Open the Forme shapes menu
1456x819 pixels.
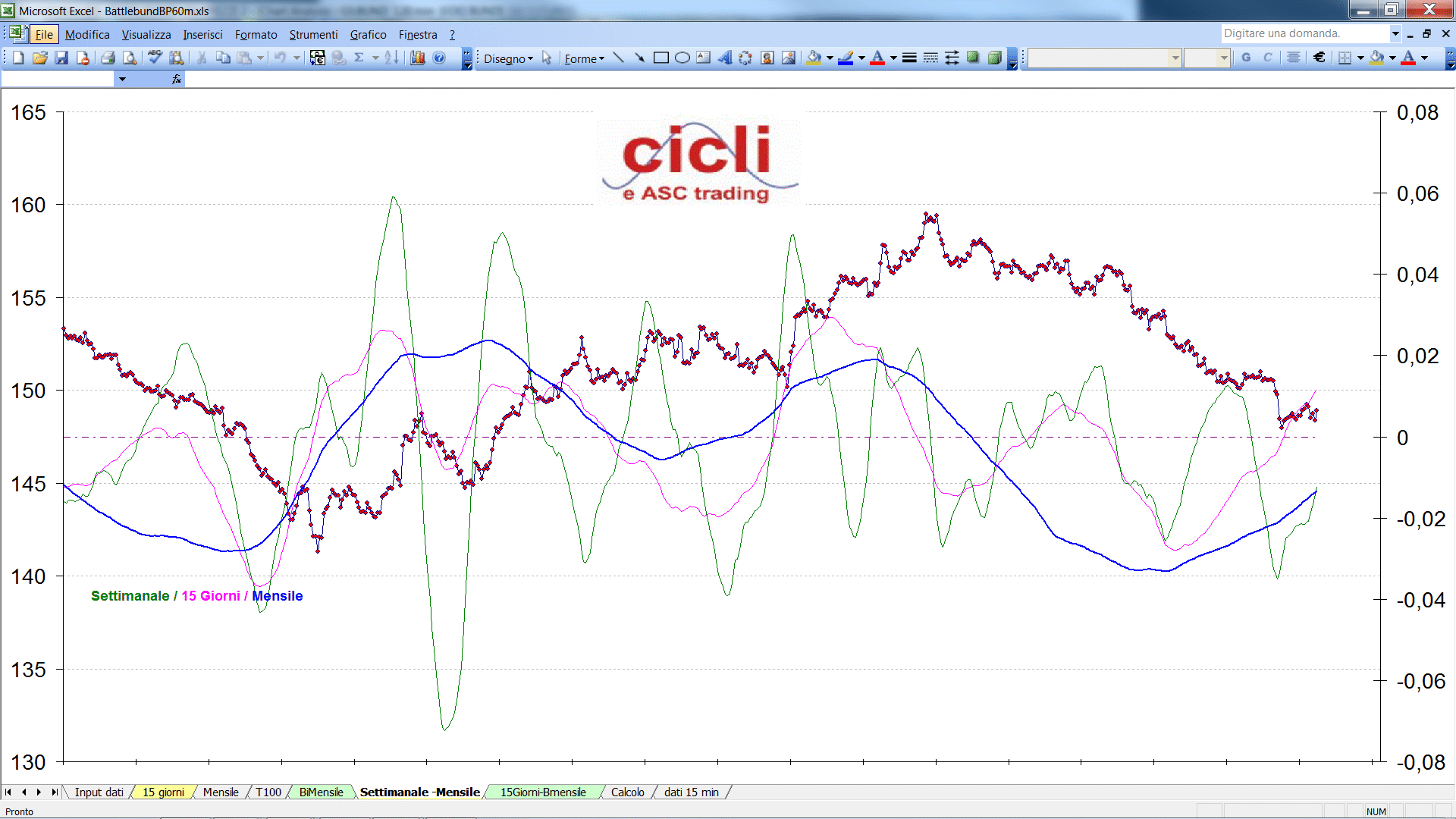click(584, 58)
